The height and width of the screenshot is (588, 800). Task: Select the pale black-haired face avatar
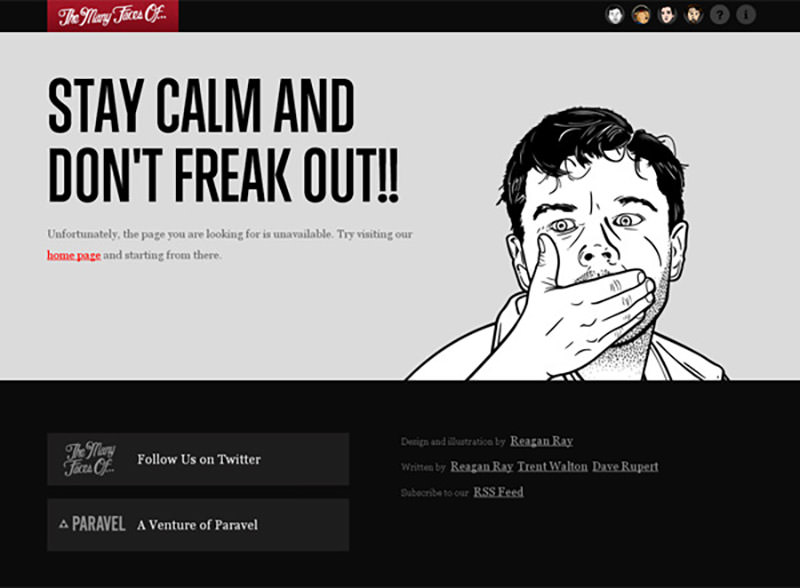pos(667,15)
